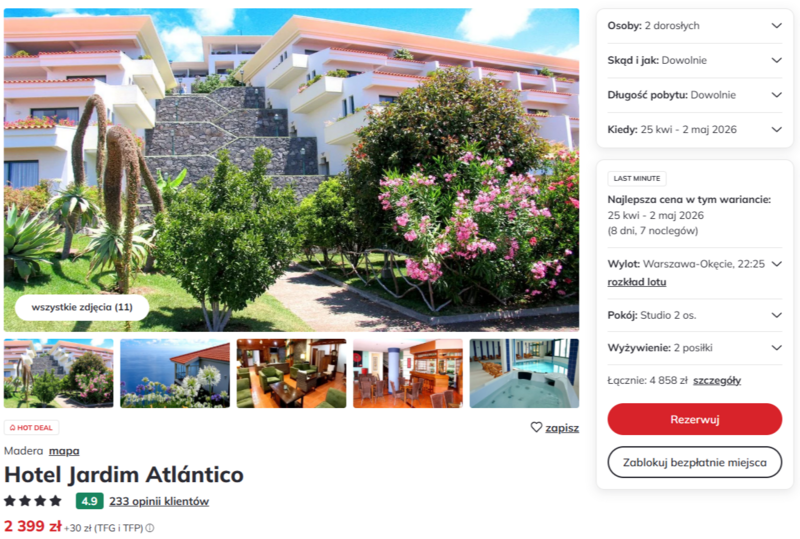Click the green 4.9 rating badge
The width and height of the screenshot is (800, 539).
[89, 501]
